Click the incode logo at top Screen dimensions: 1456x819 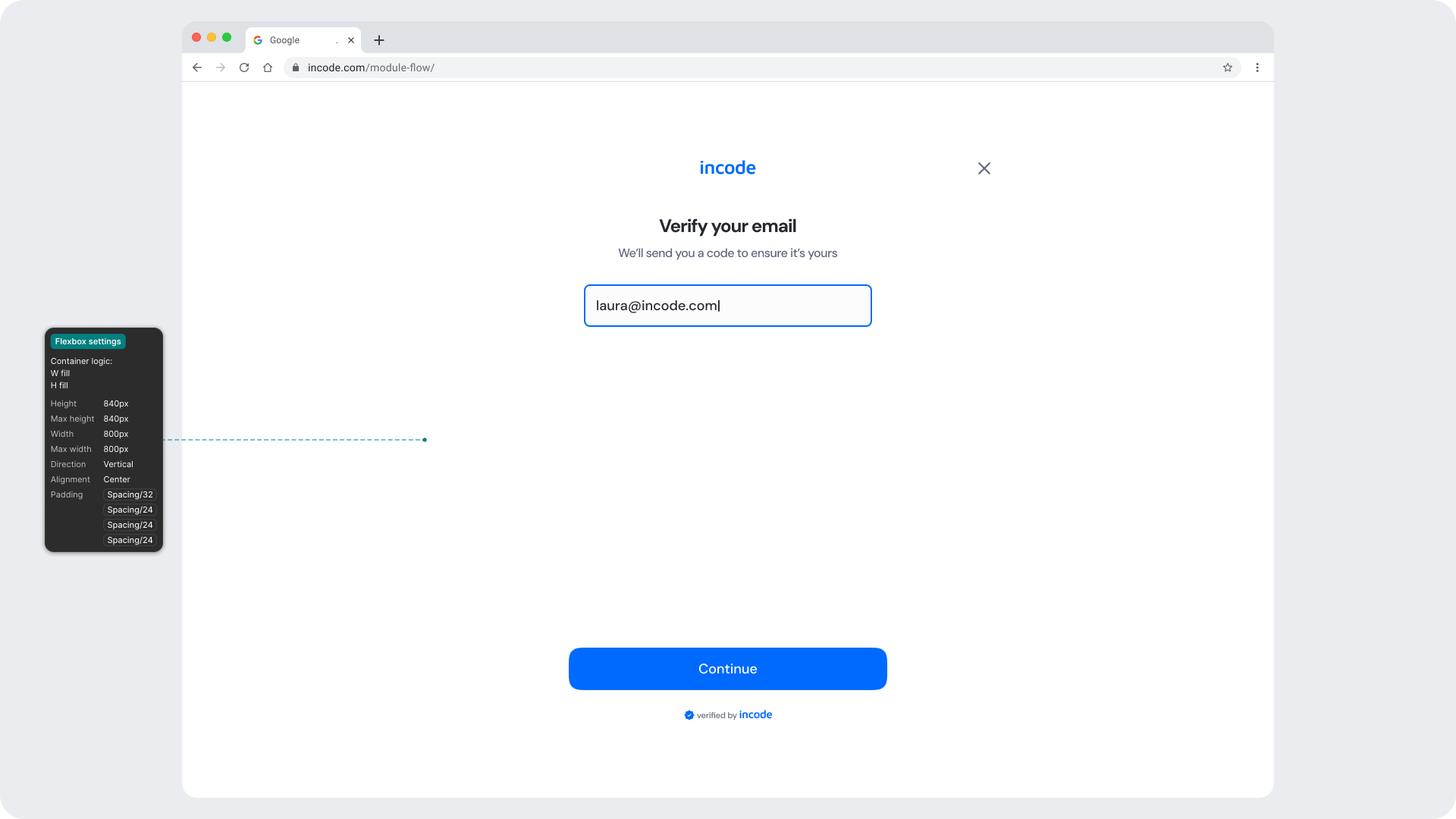pyautogui.click(x=727, y=168)
